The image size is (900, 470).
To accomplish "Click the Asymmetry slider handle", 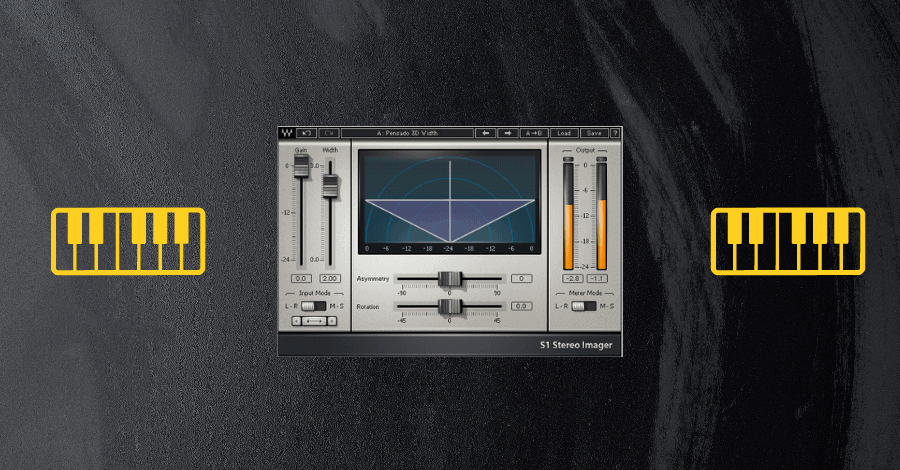I will (449, 279).
